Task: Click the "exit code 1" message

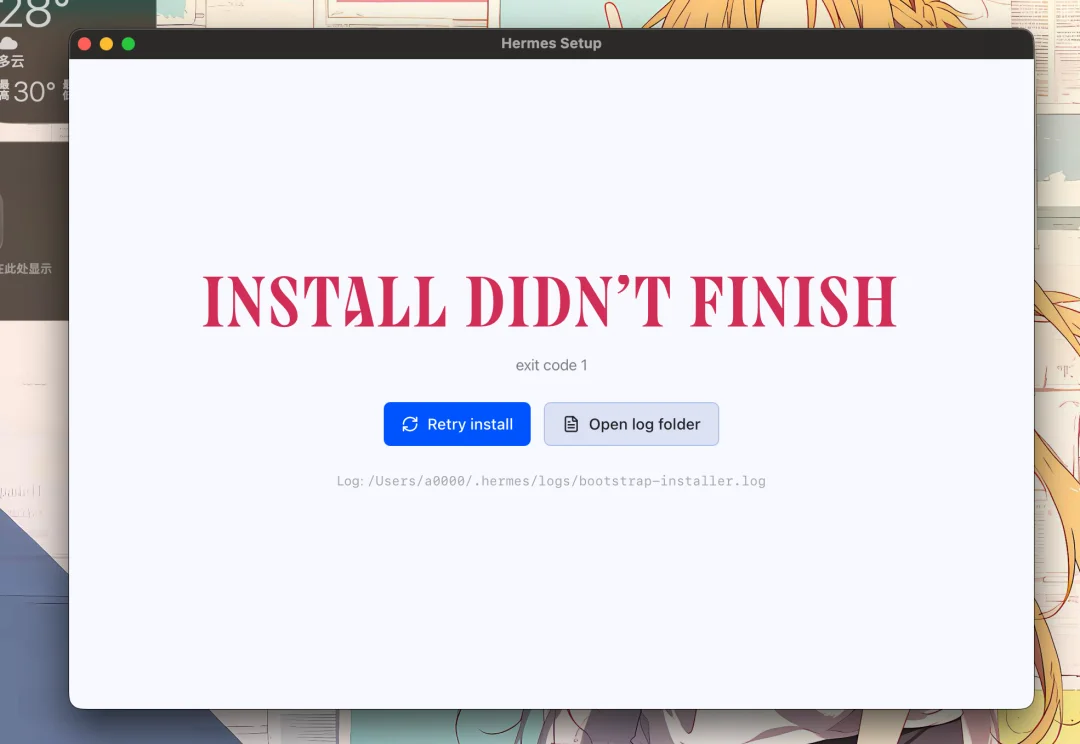Action: coord(551,365)
